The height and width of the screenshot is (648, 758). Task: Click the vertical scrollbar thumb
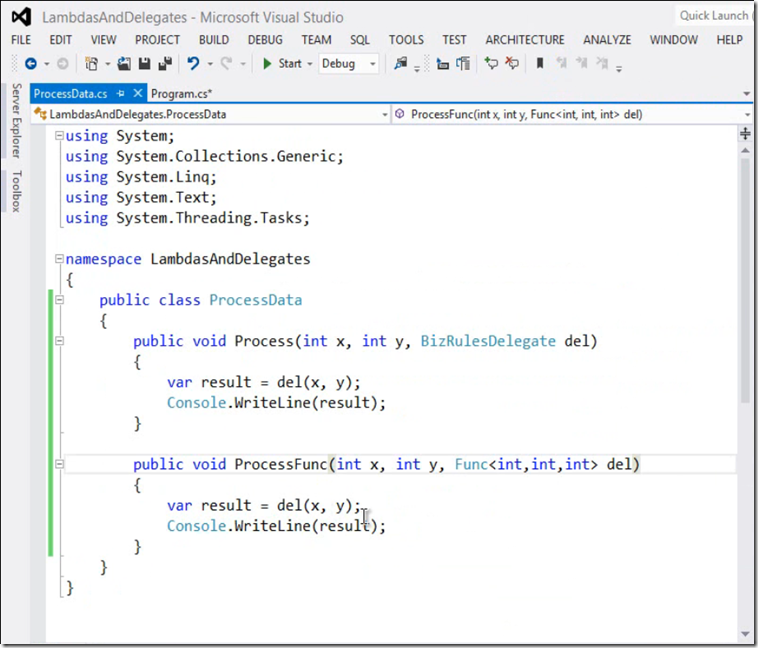tap(745, 280)
